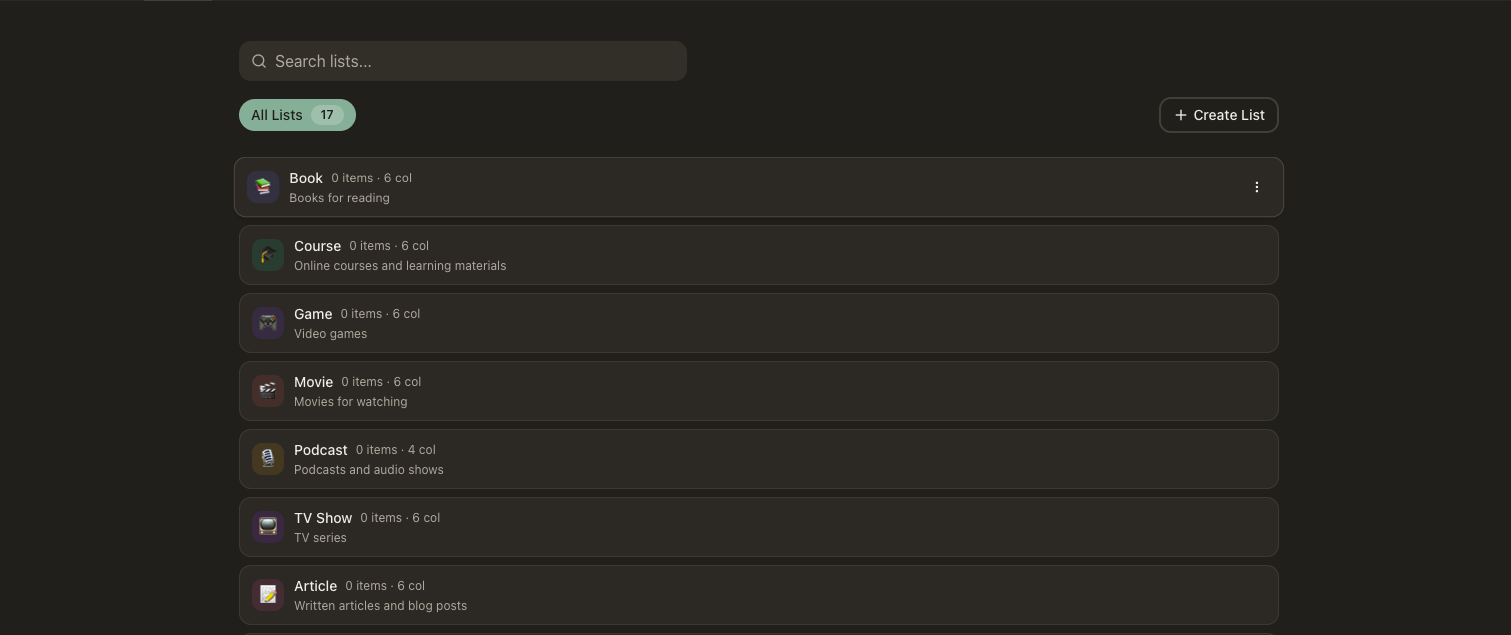The height and width of the screenshot is (635, 1511).
Task: Click the Game controller icon
Action: (268, 323)
